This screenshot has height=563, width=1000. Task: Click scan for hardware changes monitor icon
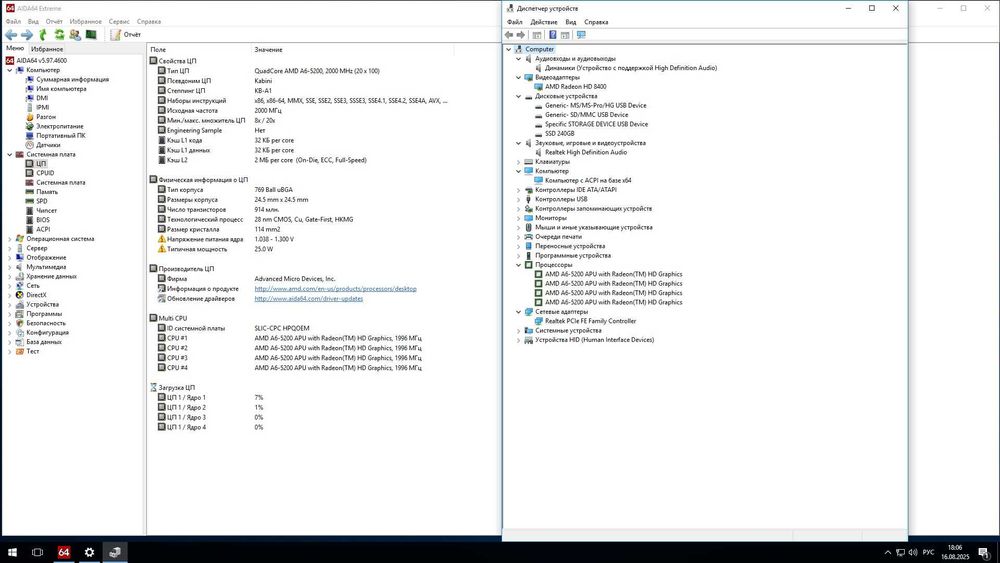click(581, 35)
